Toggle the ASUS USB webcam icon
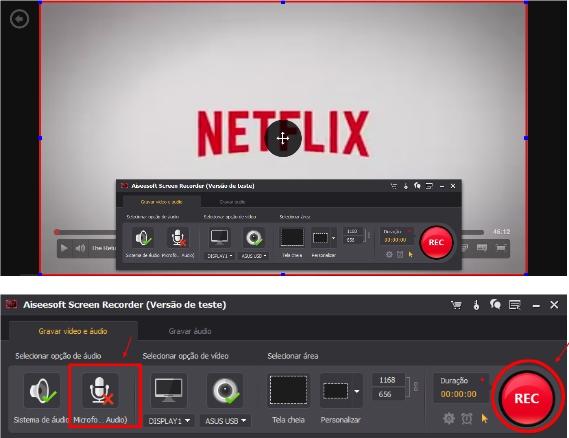The width and height of the screenshot is (569, 438). click(x=225, y=391)
